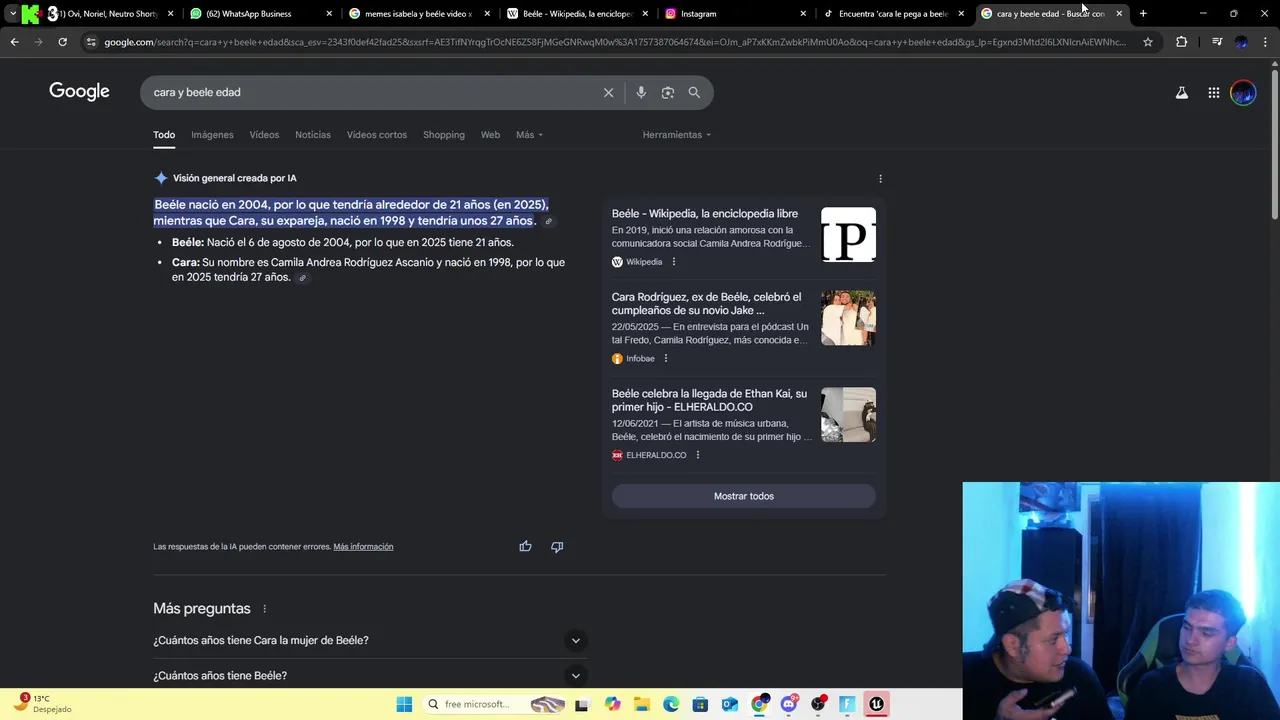Switch to the Noticias tab
This screenshot has width=1280, height=720.
312,135
